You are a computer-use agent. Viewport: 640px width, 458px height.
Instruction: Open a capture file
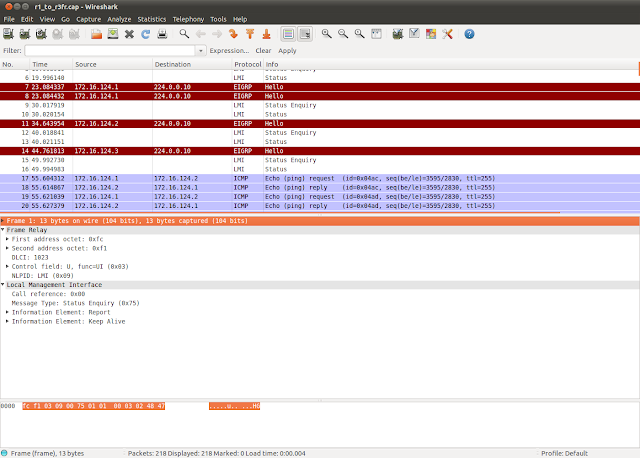click(x=96, y=34)
